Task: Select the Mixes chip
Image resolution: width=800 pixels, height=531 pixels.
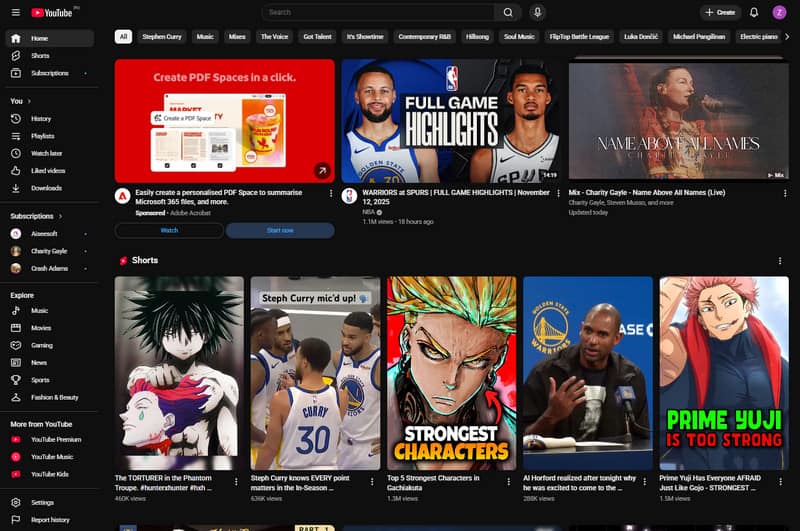Action: click(x=237, y=37)
